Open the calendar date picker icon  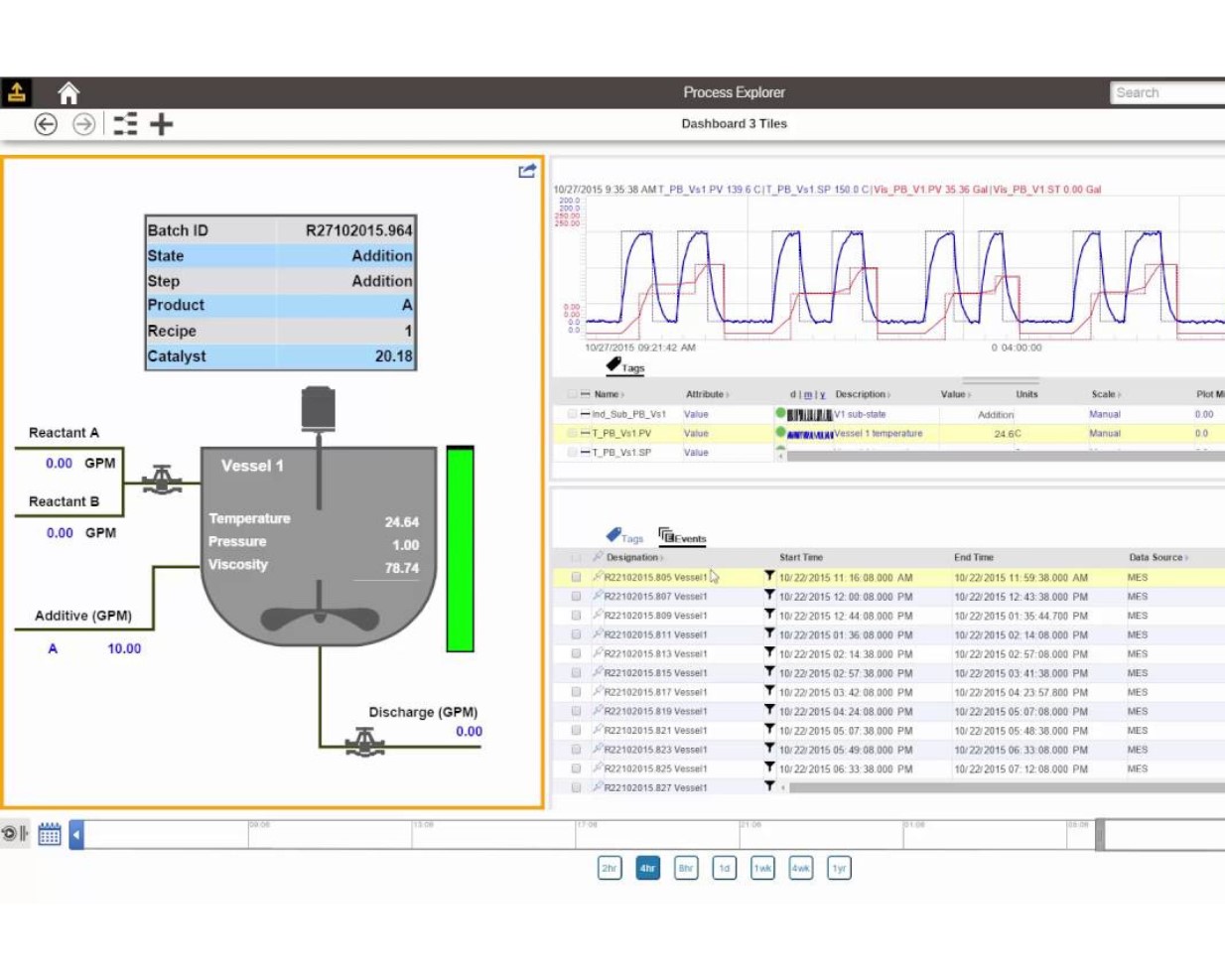(x=50, y=834)
